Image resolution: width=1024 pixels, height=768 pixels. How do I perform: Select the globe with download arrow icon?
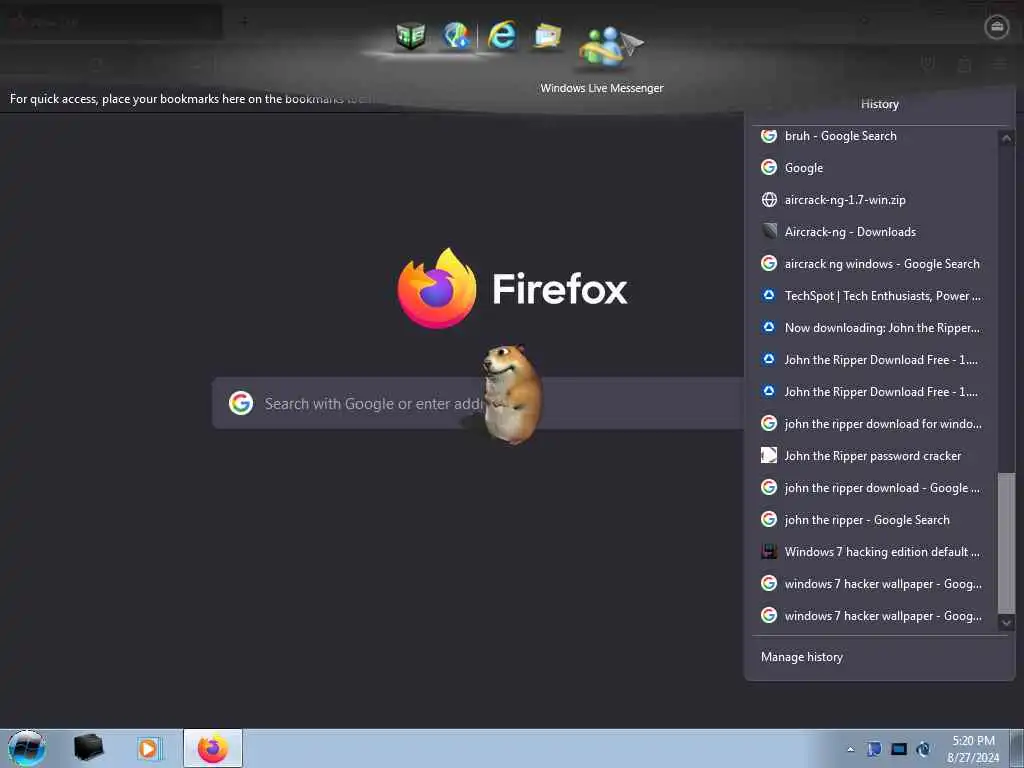(456, 35)
